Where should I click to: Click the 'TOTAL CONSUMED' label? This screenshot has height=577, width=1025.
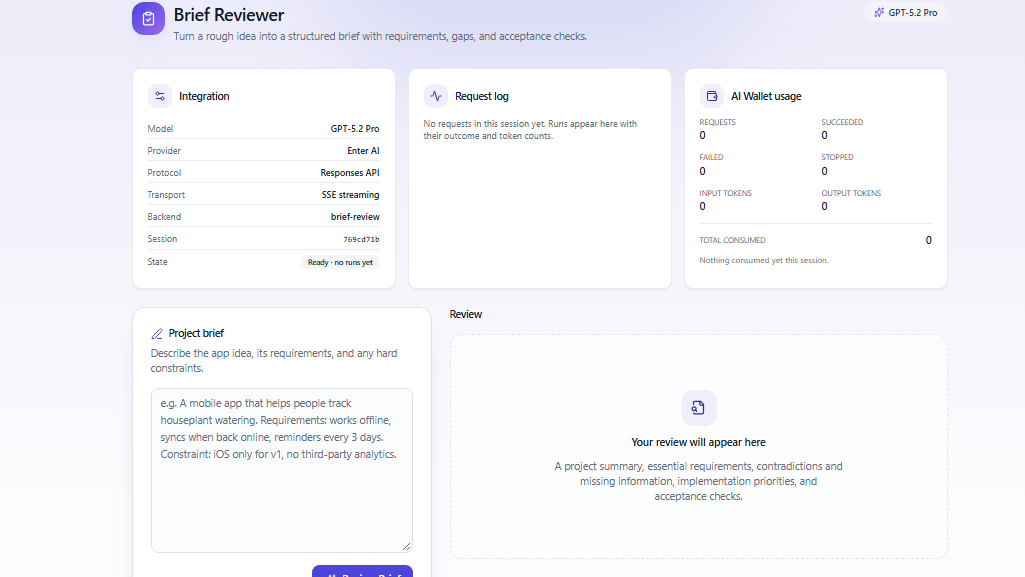(732, 240)
